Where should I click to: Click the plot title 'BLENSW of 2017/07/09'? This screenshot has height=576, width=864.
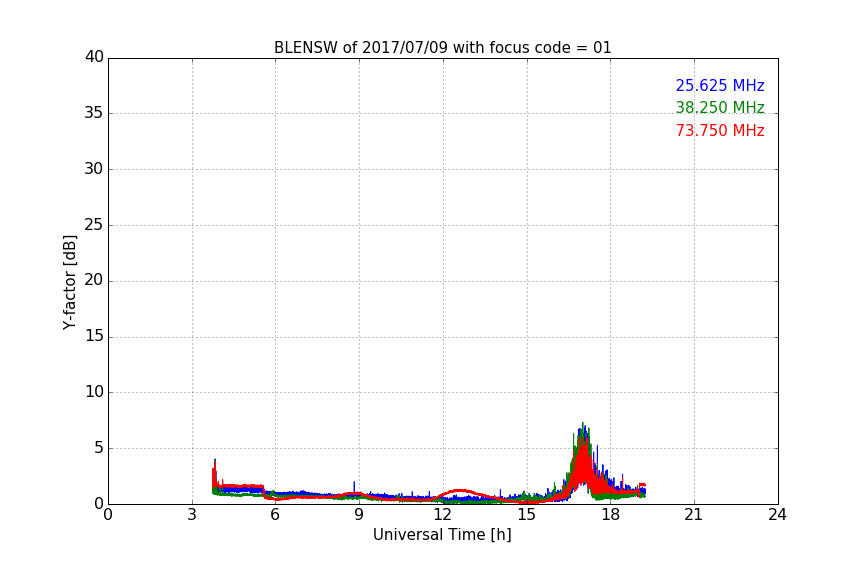442,48
